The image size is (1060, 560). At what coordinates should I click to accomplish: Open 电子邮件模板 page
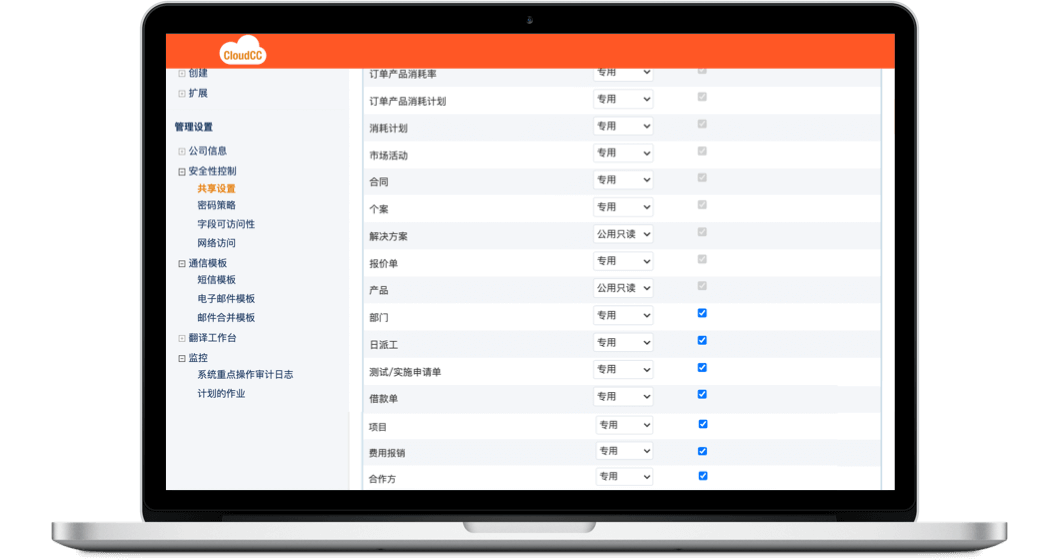(226, 298)
